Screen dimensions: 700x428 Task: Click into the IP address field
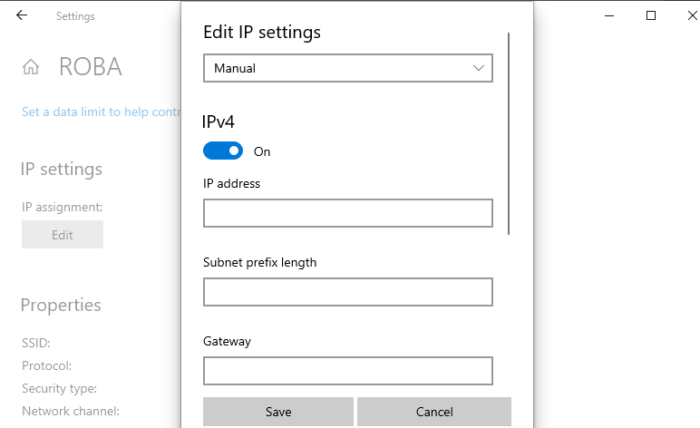(x=348, y=213)
